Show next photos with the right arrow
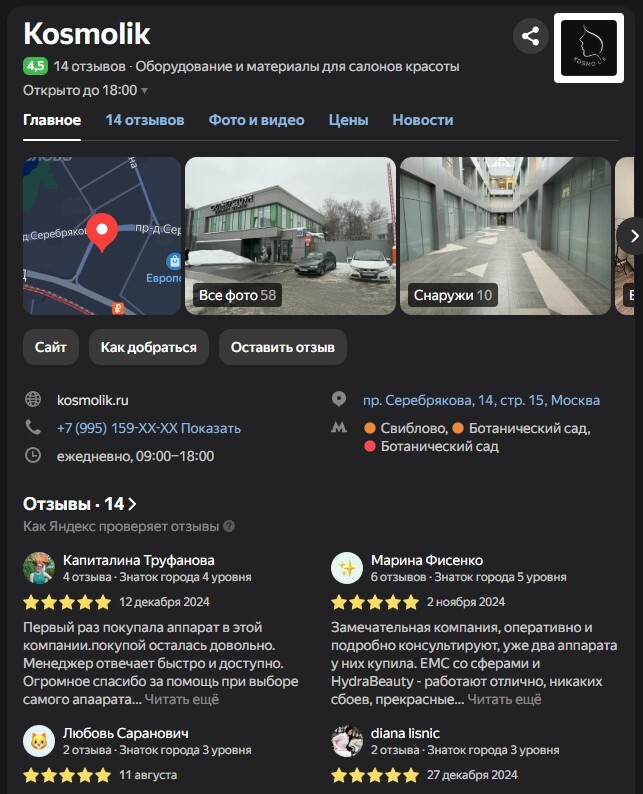The image size is (643, 794). point(632,236)
